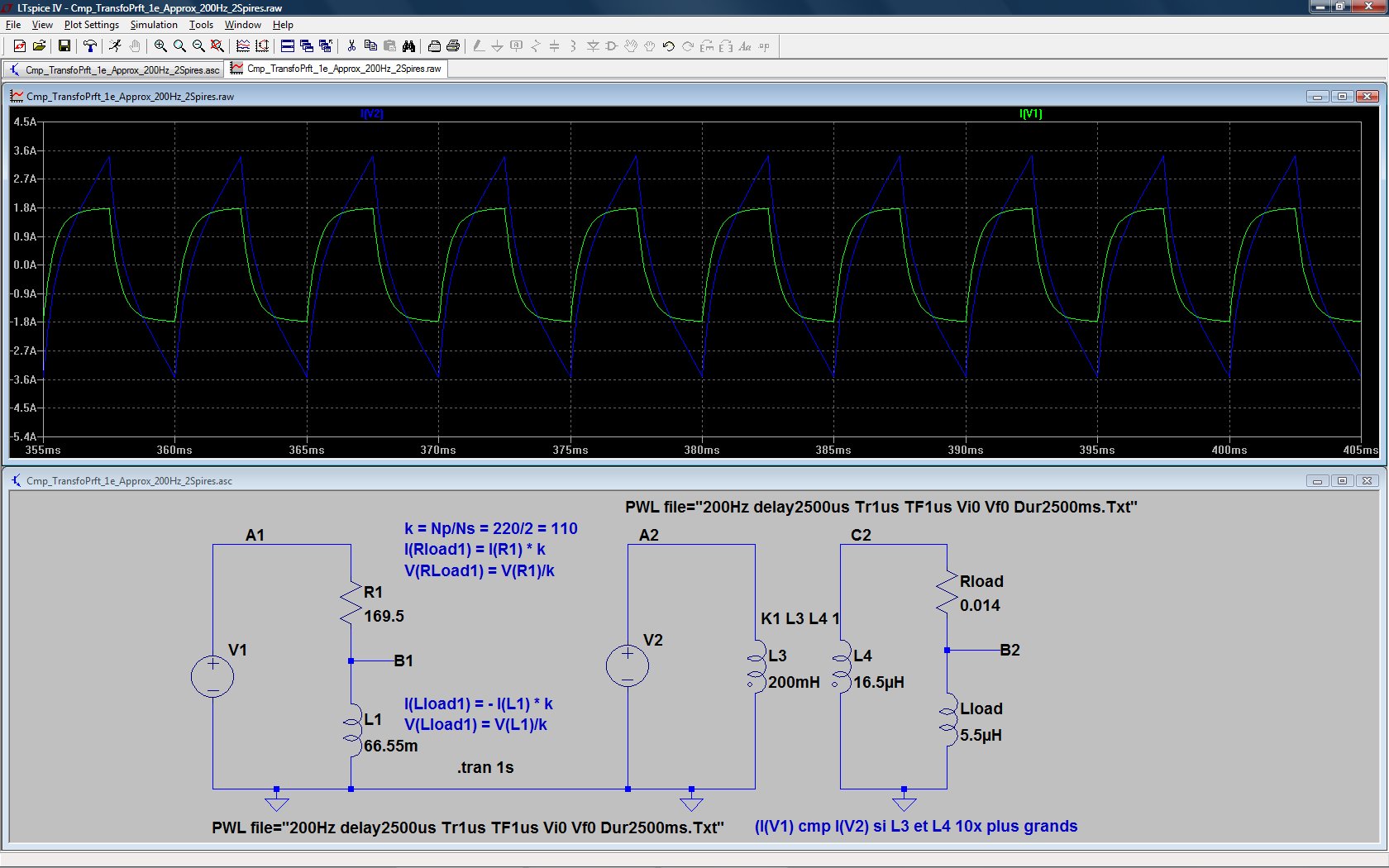The height and width of the screenshot is (868, 1389).
Task: Click the New Schematic toolbar icon
Action: [20, 46]
